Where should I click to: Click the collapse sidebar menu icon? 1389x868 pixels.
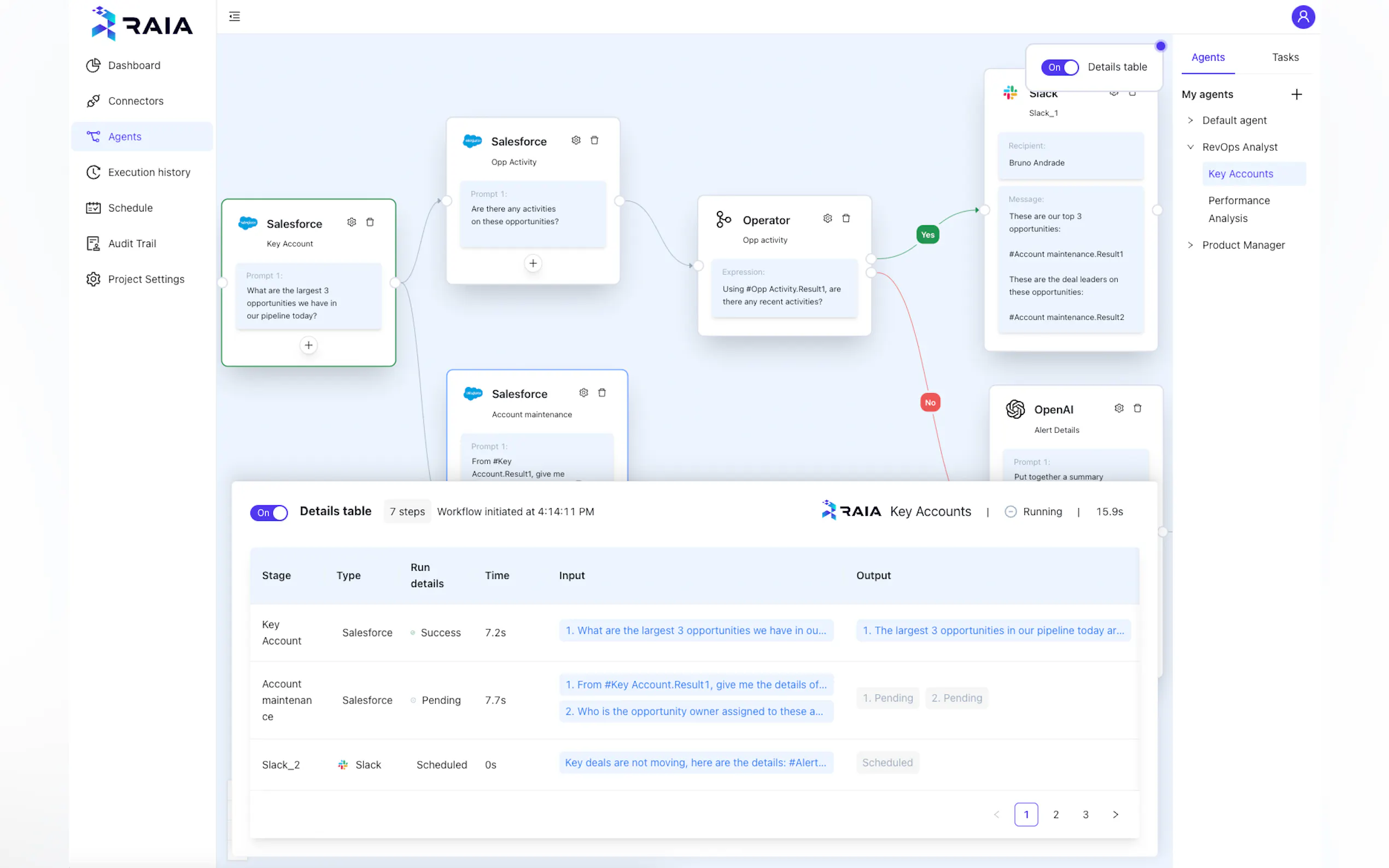pyautogui.click(x=234, y=16)
